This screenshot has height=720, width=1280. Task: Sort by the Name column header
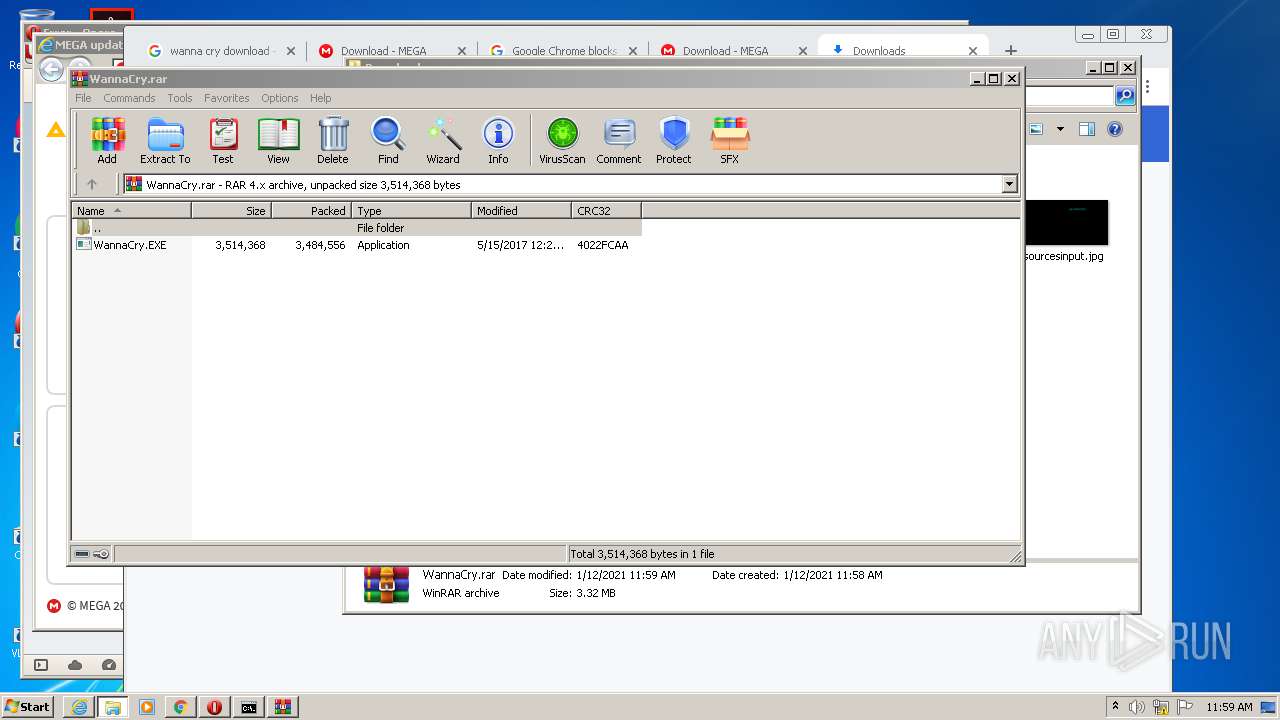point(131,211)
